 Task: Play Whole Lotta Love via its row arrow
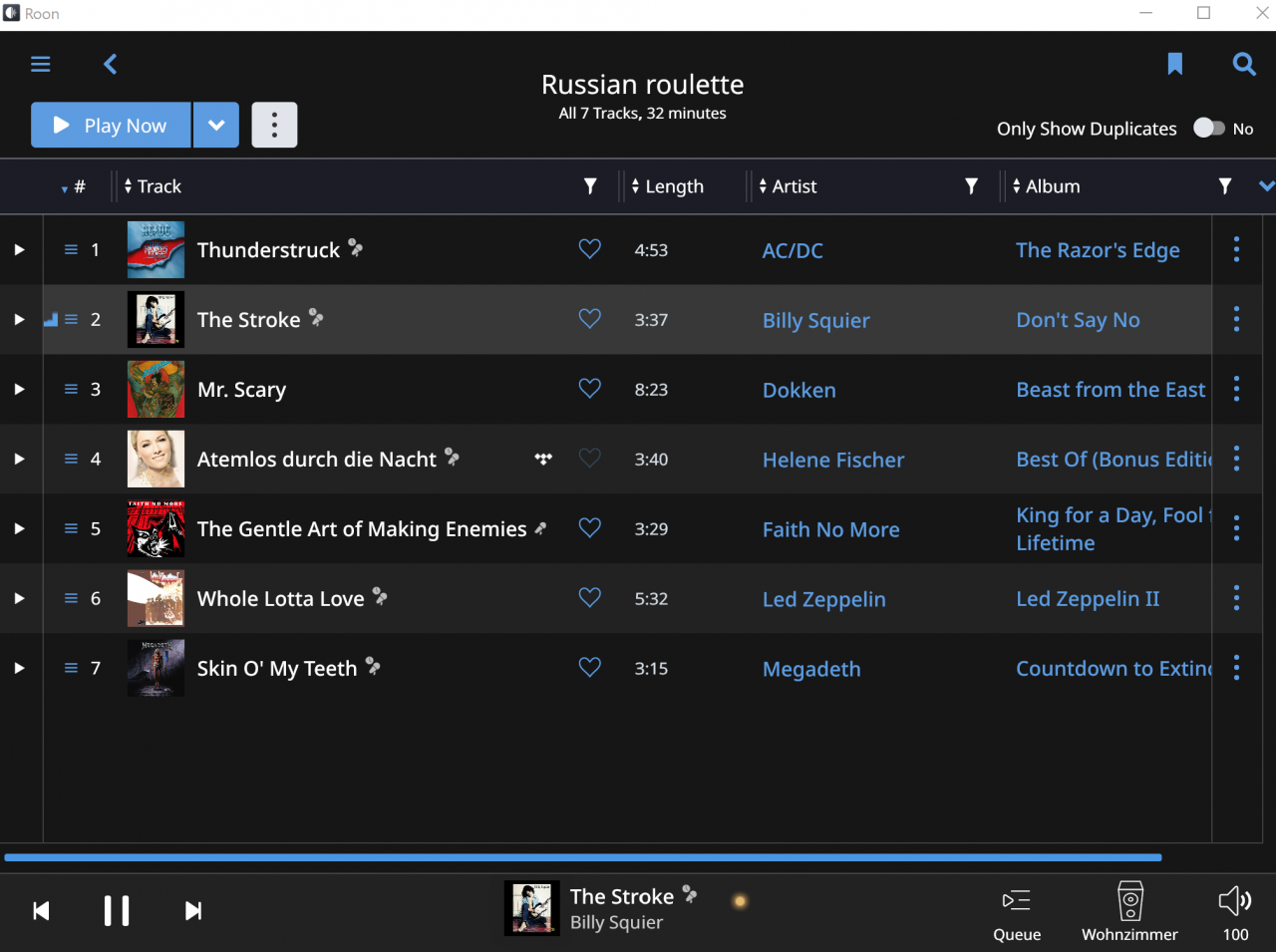coord(19,598)
